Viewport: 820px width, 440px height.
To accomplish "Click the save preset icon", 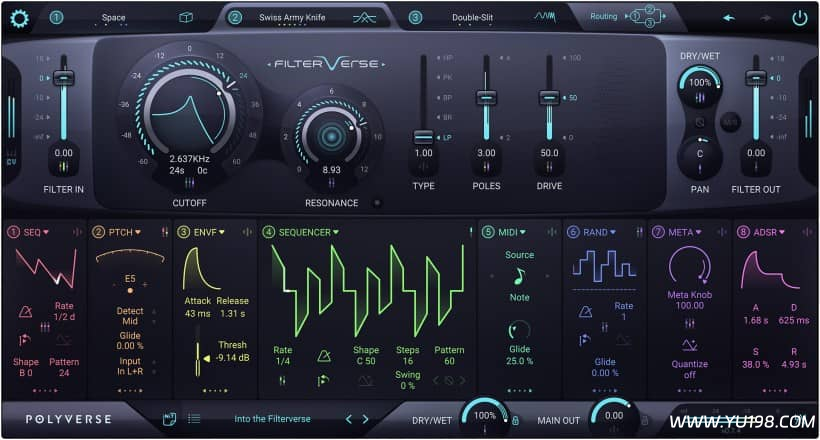I will click(169, 419).
